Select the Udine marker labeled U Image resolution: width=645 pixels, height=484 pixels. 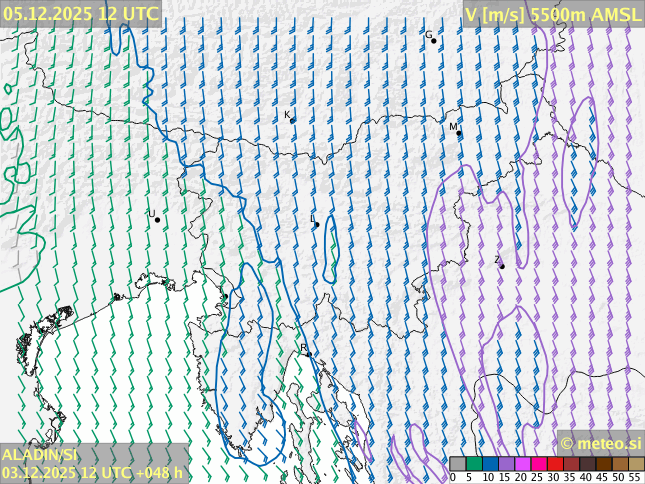pyautogui.click(x=157, y=219)
